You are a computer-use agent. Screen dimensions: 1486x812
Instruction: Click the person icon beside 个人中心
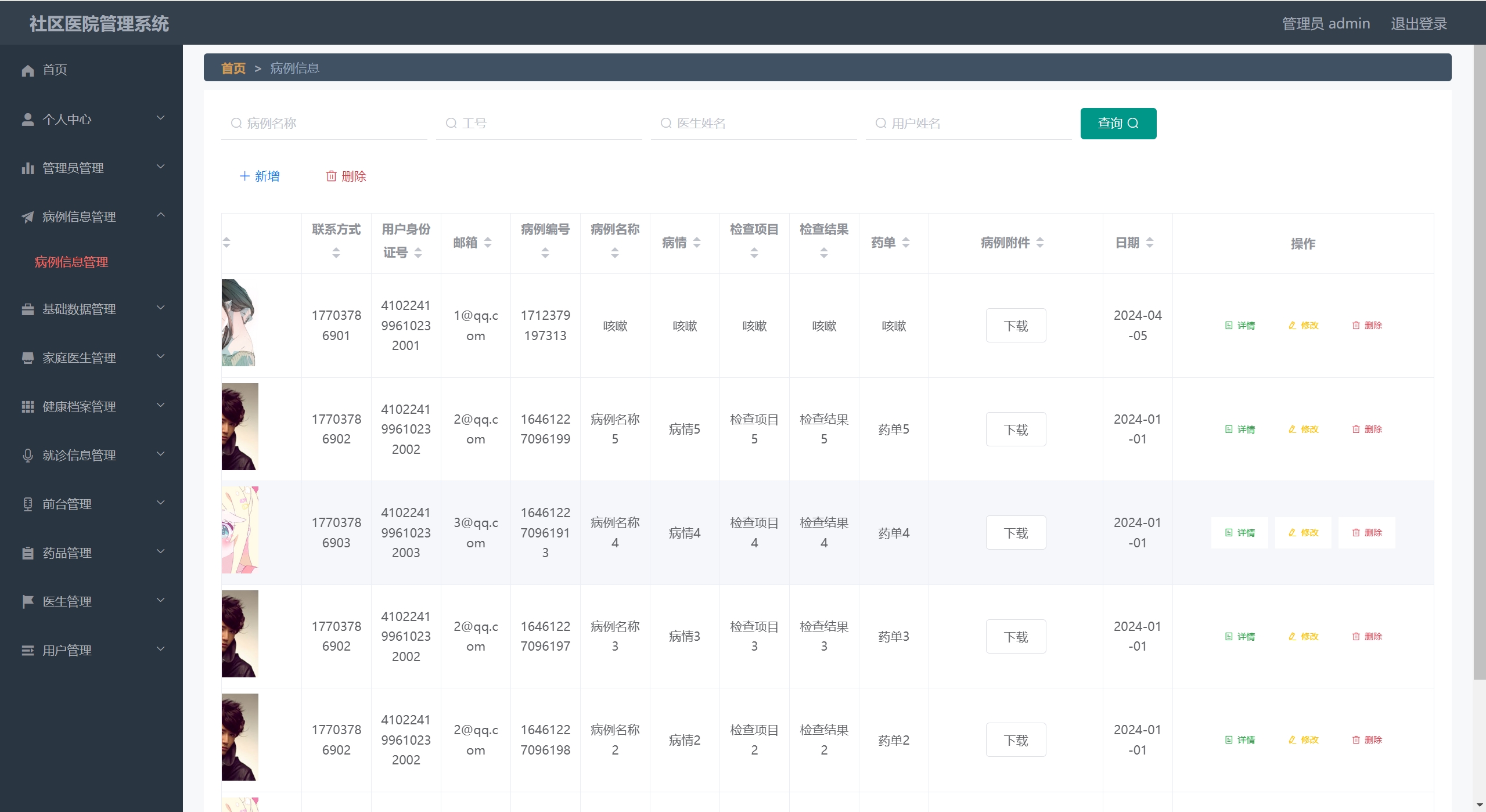[27, 120]
